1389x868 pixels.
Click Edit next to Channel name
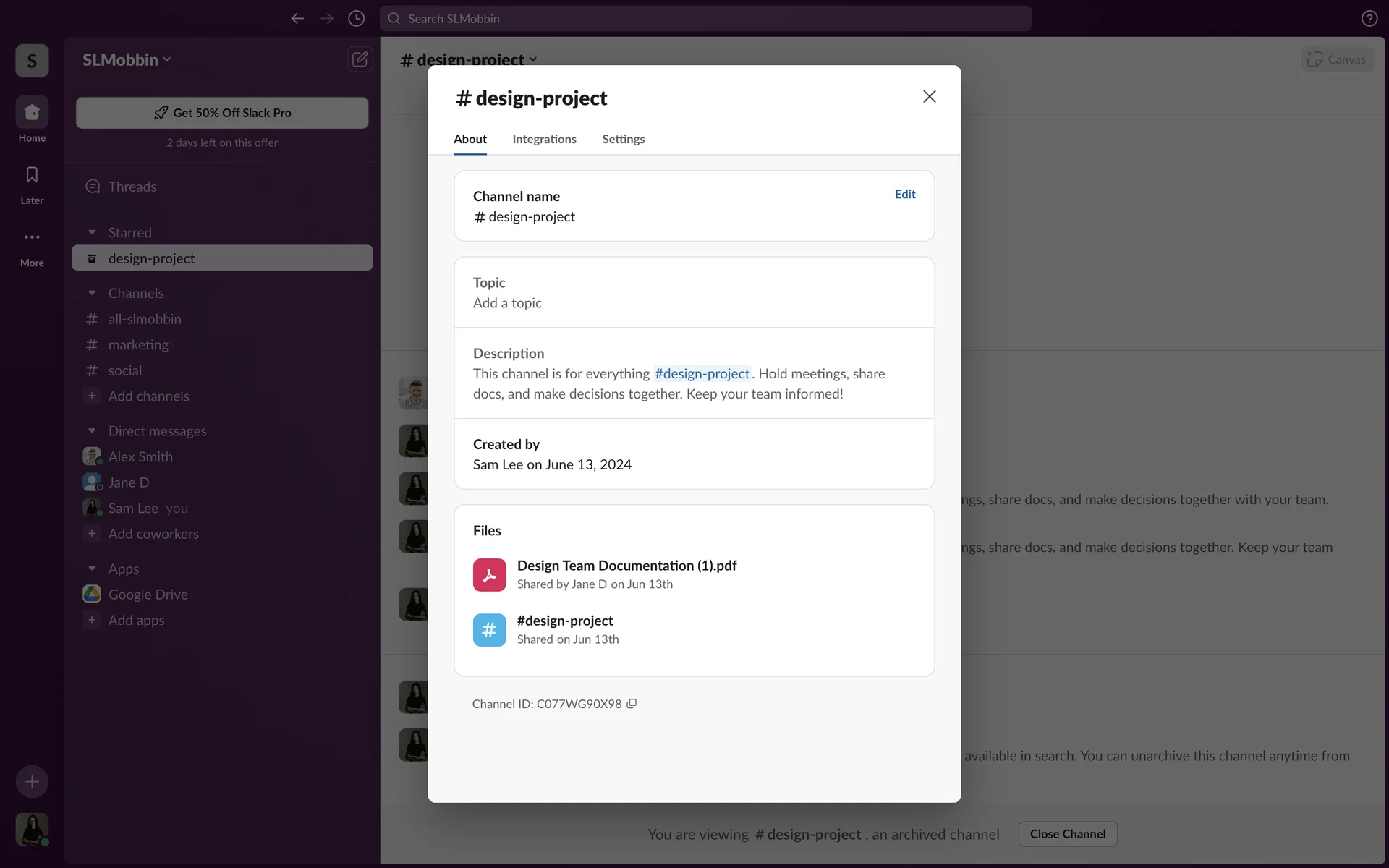[904, 194]
